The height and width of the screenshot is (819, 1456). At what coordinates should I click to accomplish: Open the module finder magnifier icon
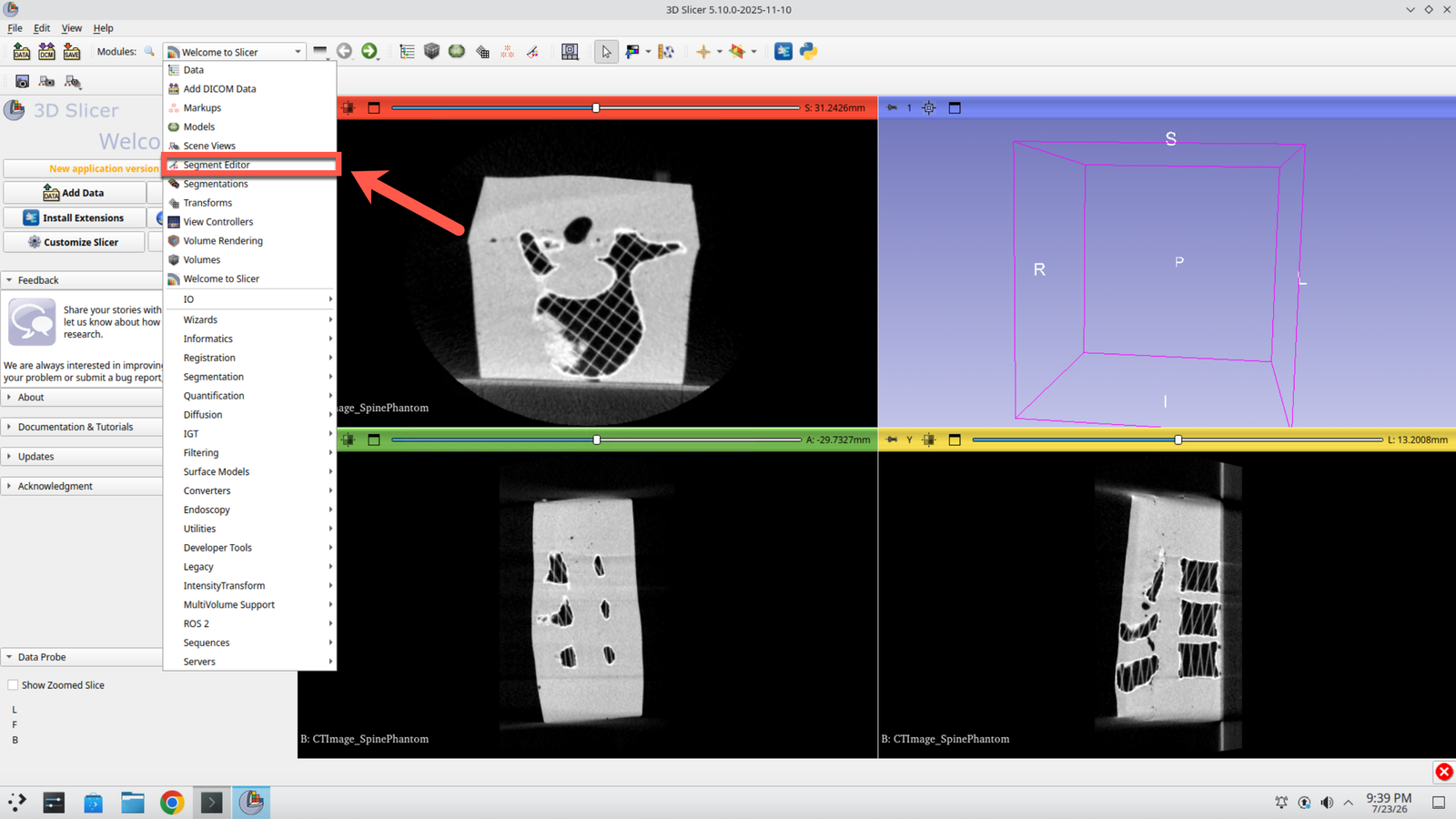[149, 52]
